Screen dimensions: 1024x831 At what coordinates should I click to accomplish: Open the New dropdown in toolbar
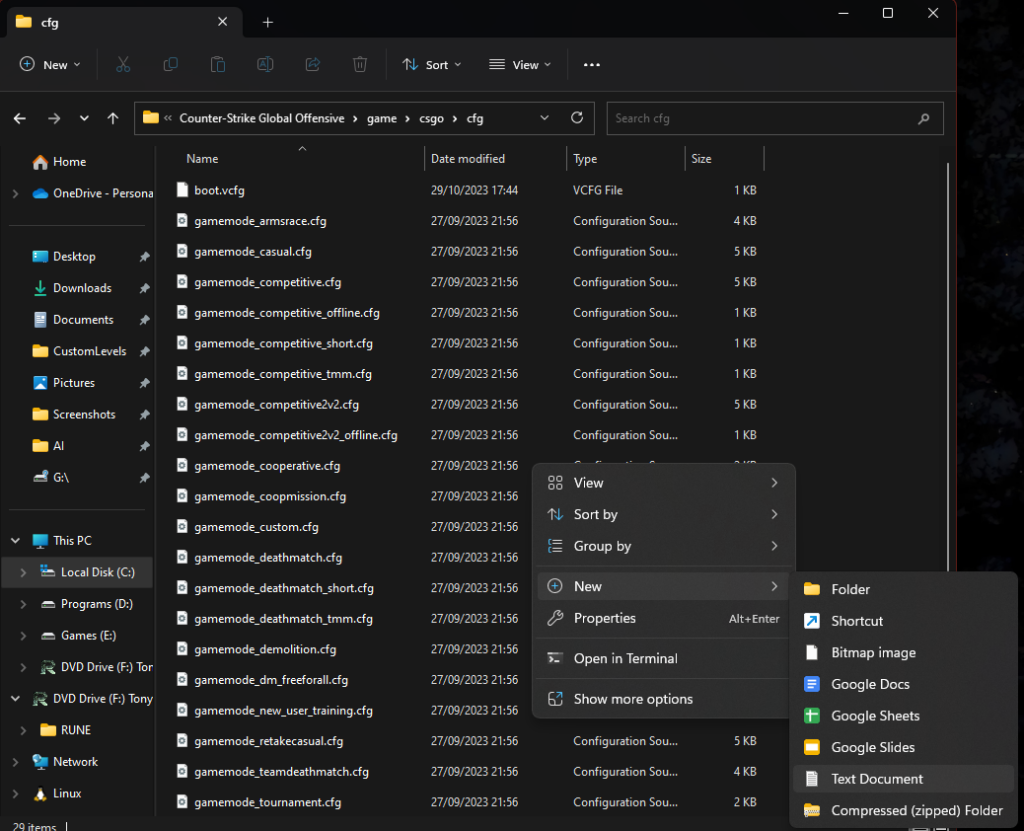pyautogui.click(x=50, y=65)
